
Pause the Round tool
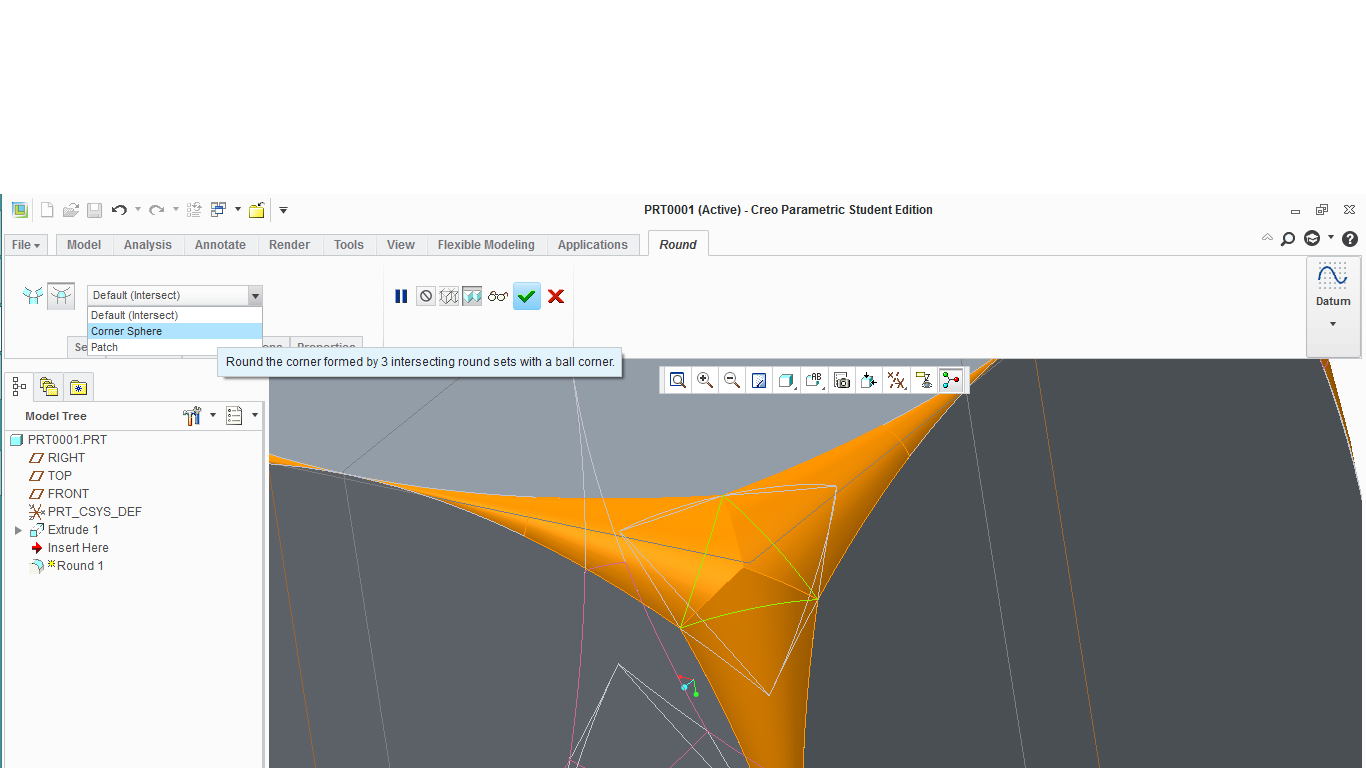click(401, 296)
